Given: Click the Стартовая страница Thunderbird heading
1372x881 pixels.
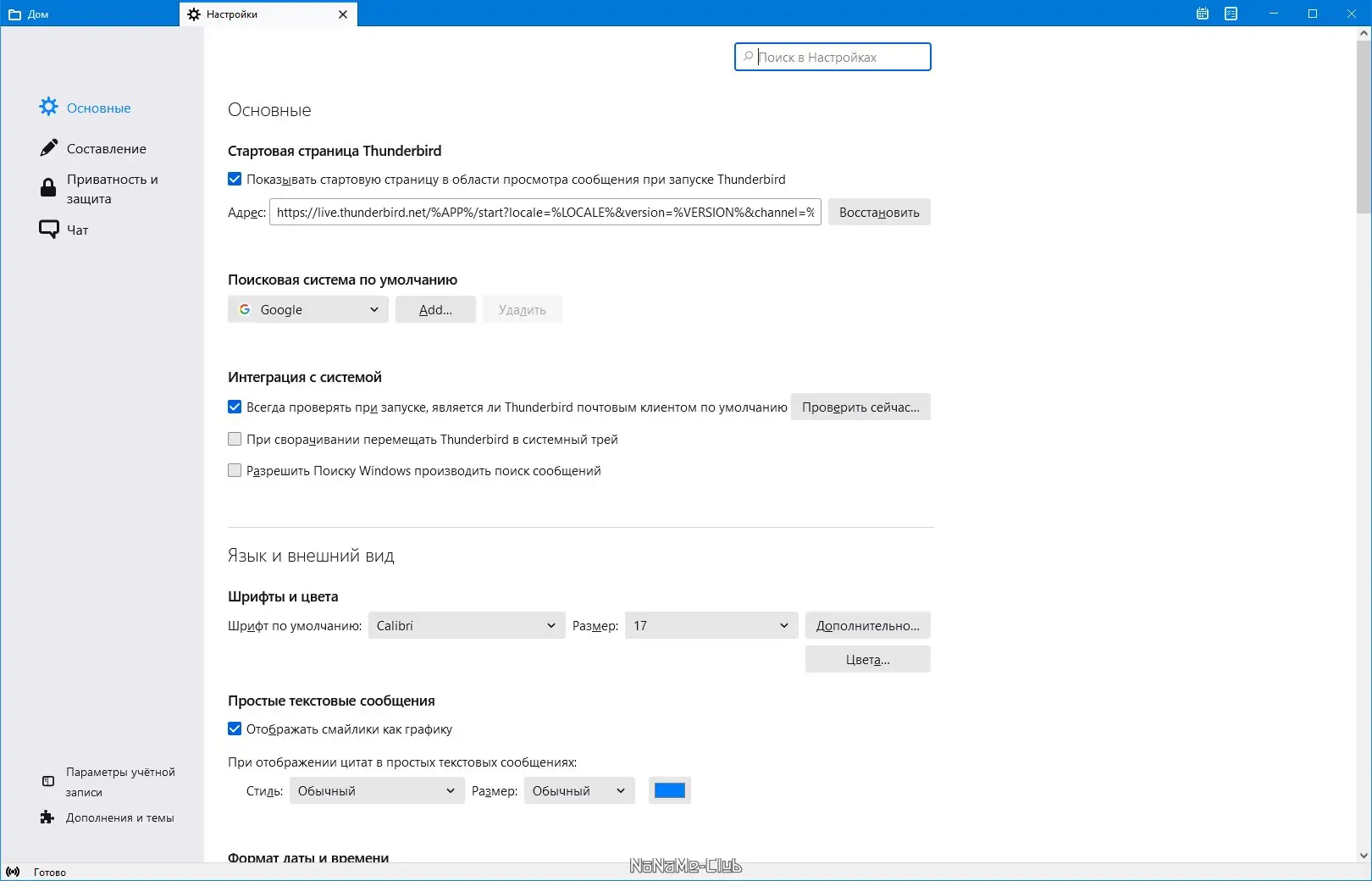Looking at the screenshot, I should pos(335,151).
